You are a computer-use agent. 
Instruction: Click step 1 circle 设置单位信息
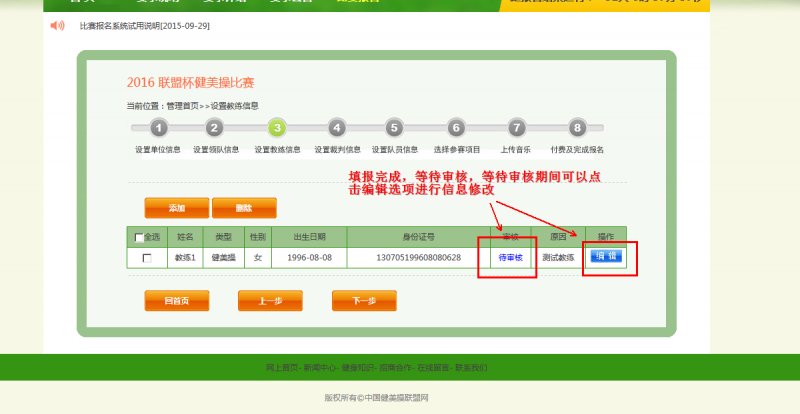click(158, 128)
